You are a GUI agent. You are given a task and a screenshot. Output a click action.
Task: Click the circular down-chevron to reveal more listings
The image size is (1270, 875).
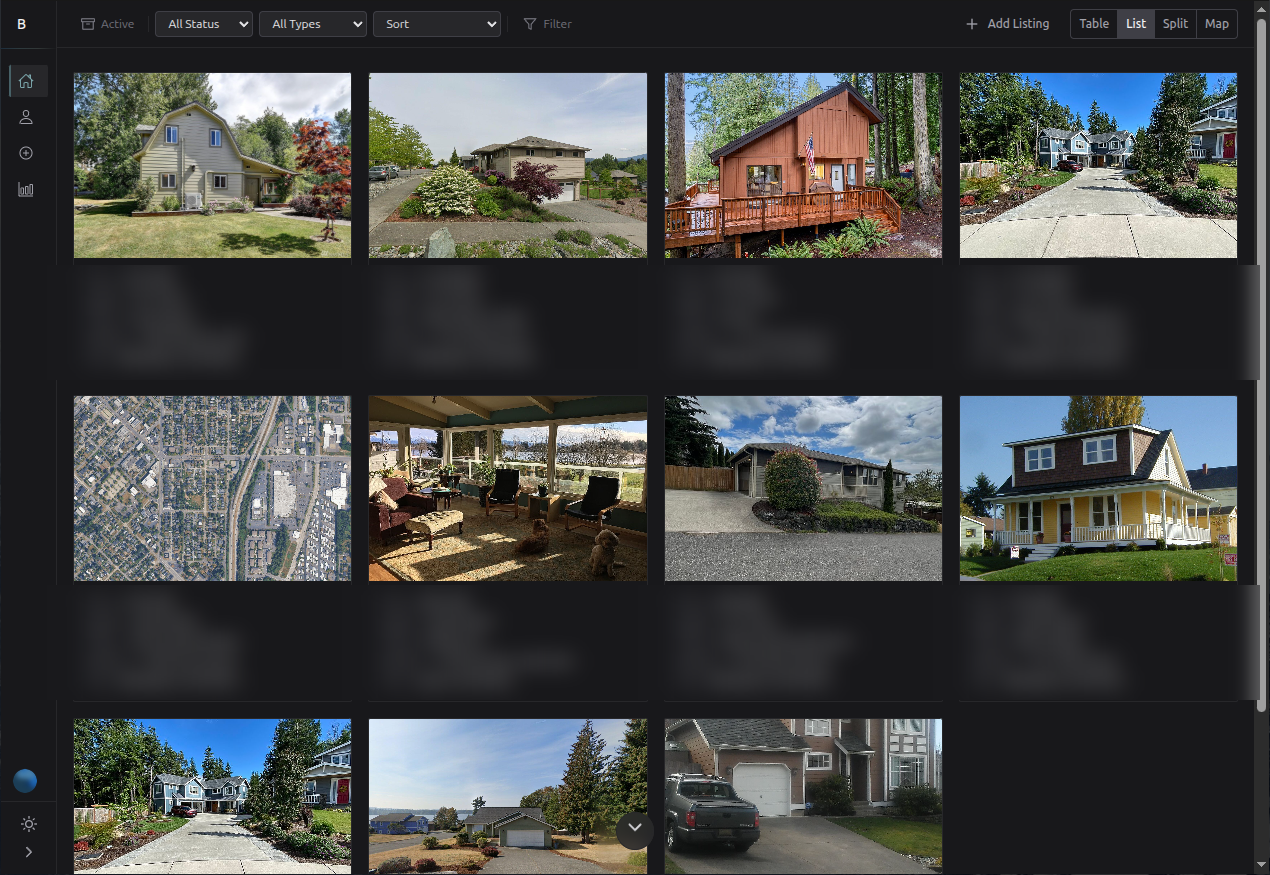(x=634, y=830)
